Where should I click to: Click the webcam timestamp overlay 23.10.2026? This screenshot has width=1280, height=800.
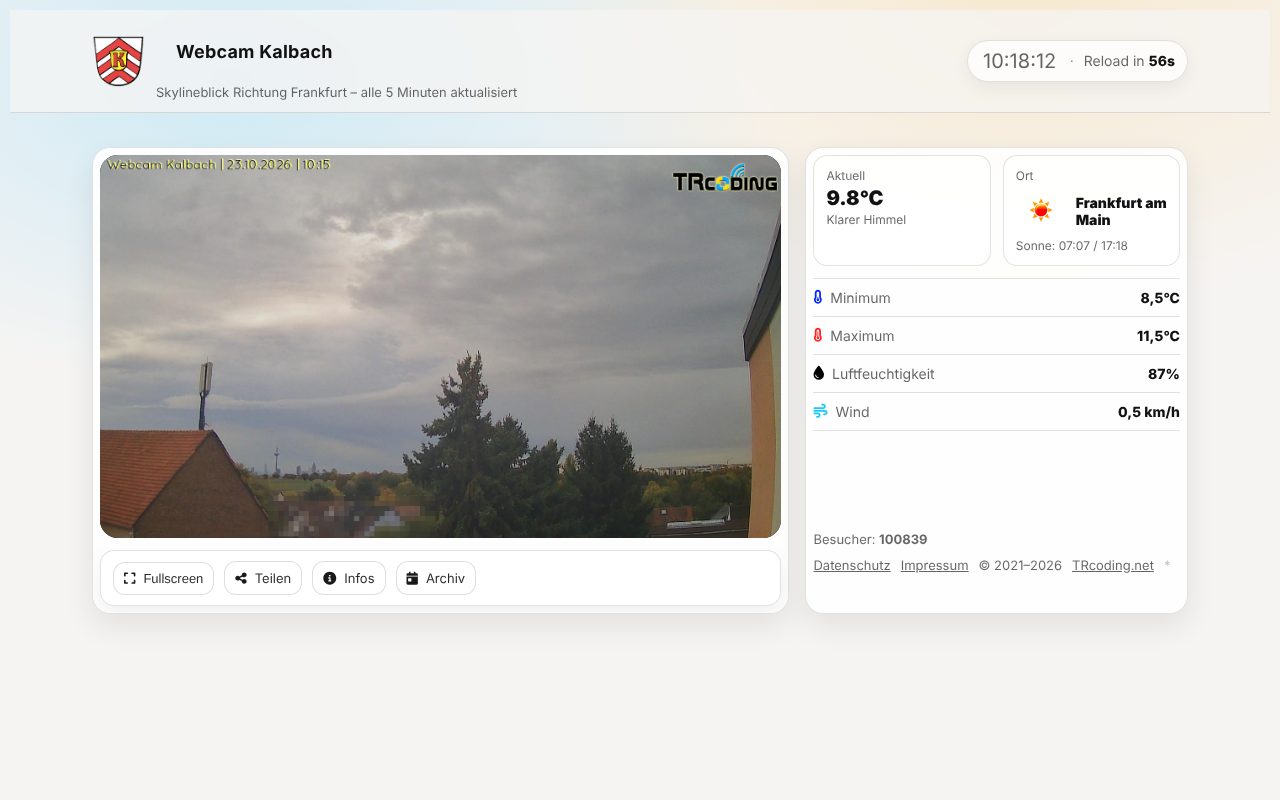218,164
